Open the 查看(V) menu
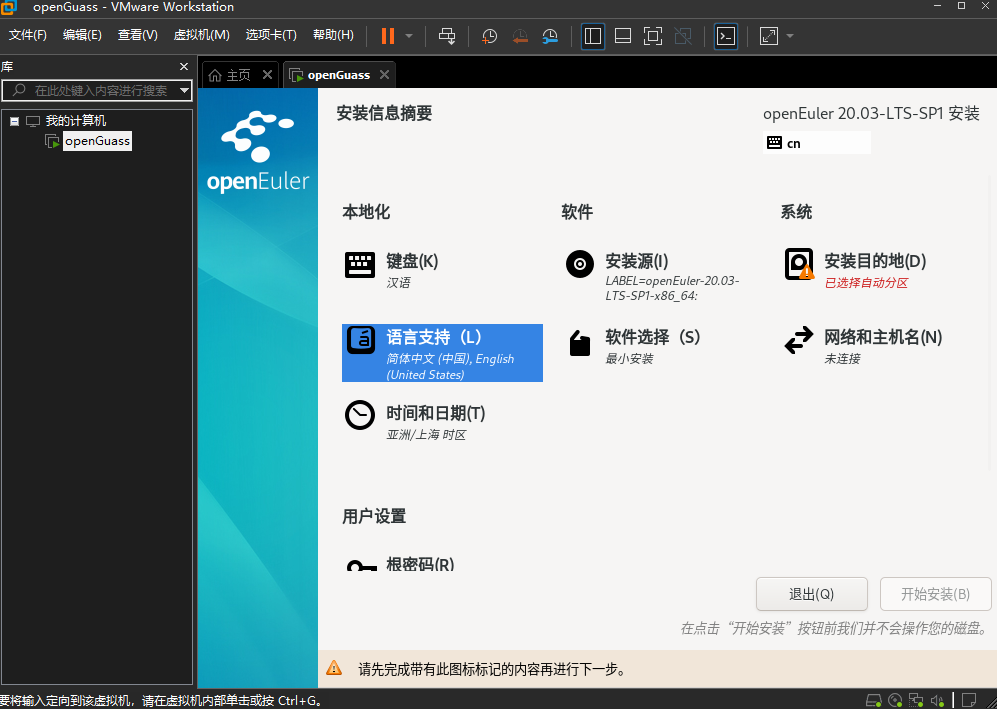997x709 pixels. [137, 35]
